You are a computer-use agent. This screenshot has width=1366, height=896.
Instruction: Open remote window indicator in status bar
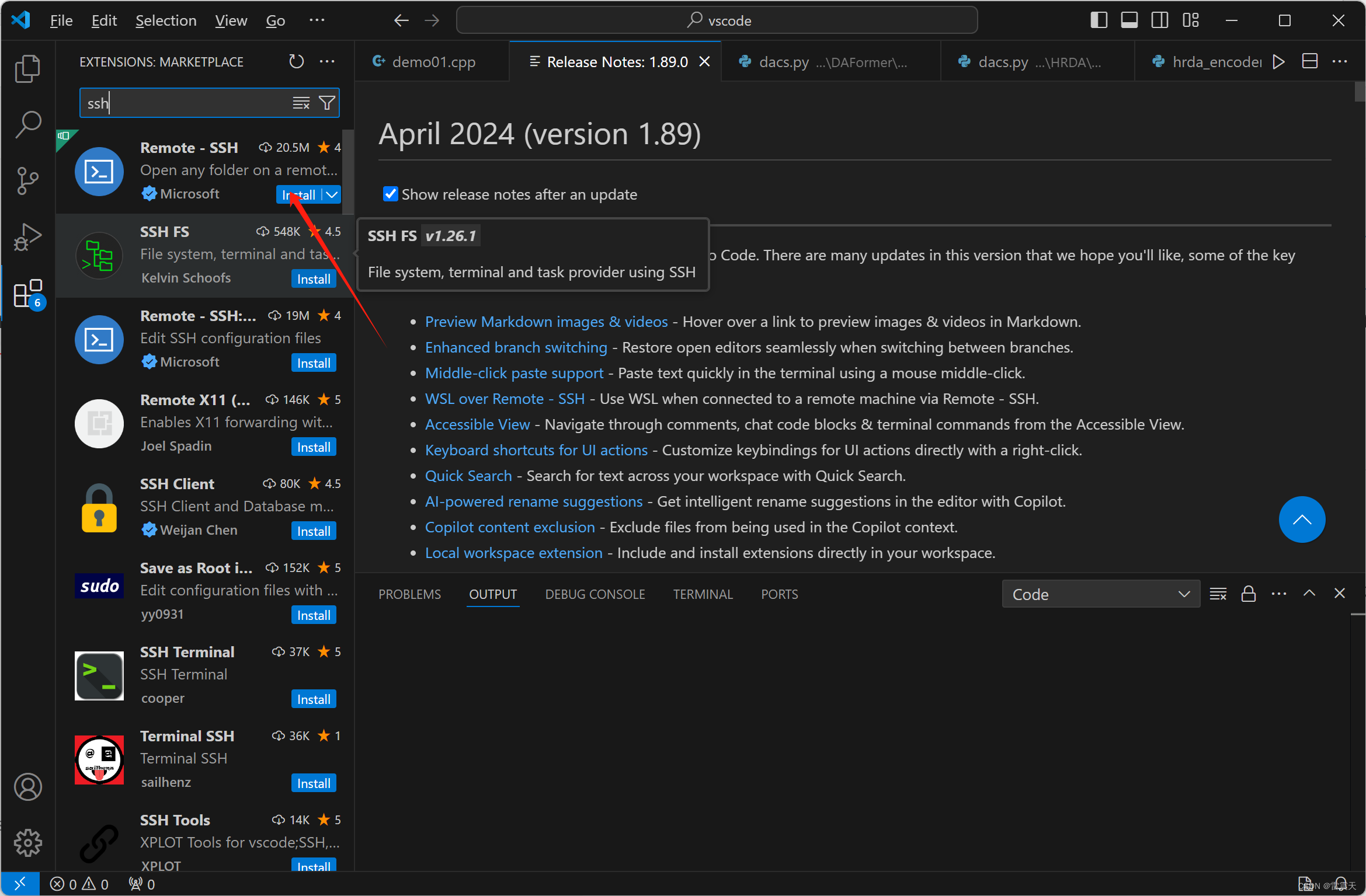pyautogui.click(x=20, y=884)
